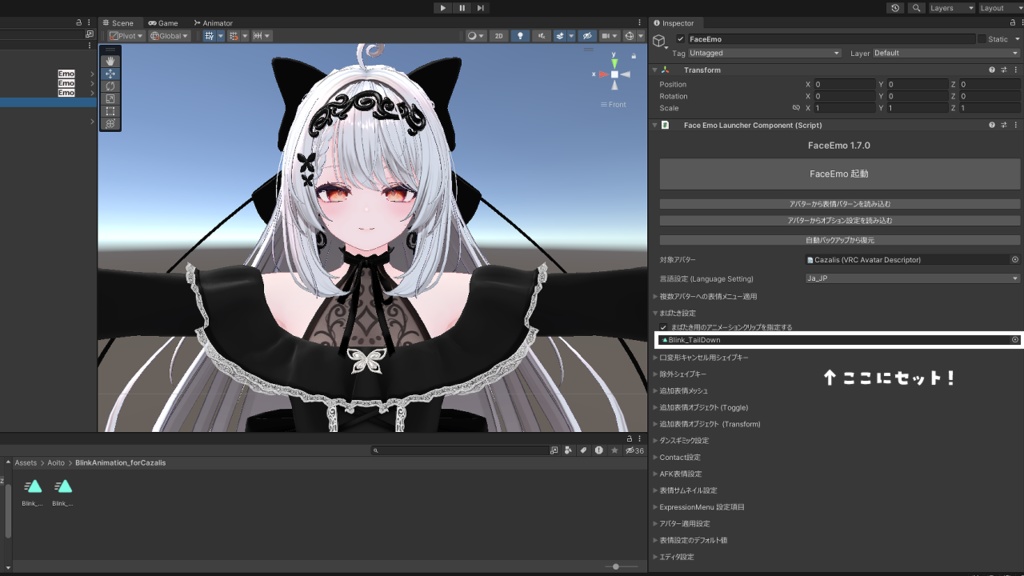Viewport: 1024px width, 576px height.
Task: Click 自動バックアップから復元 button
Action: pyautogui.click(x=839, y=240)
